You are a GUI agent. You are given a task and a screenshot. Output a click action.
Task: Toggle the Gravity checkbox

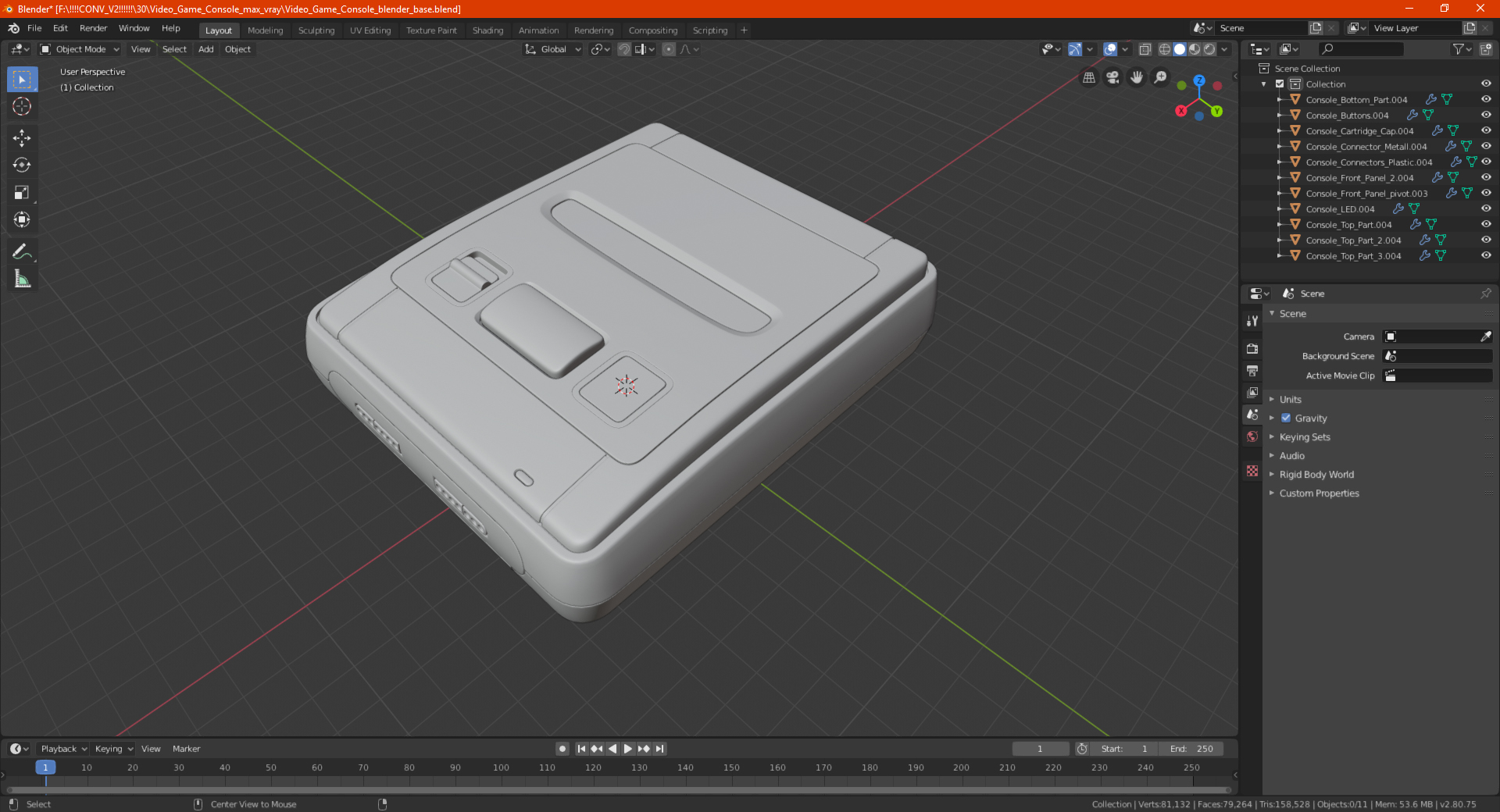(x=1286, y=418)
